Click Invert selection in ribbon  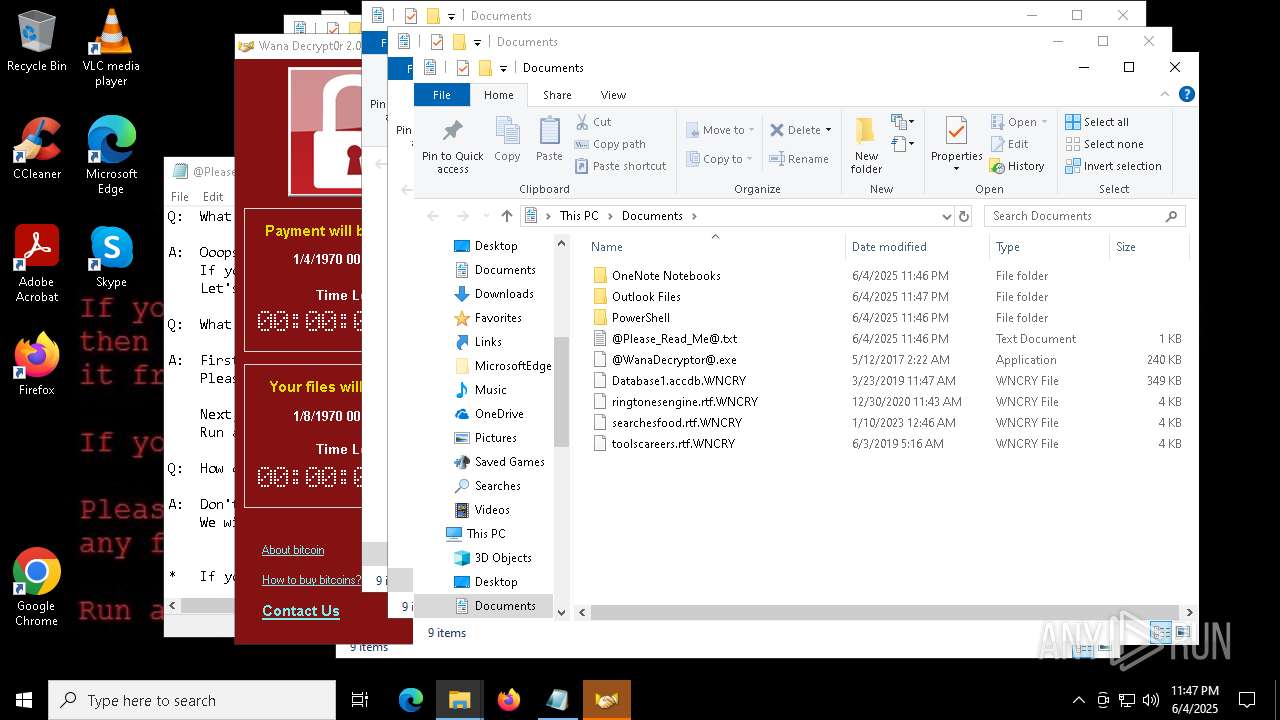click(x=1113, y=166)
